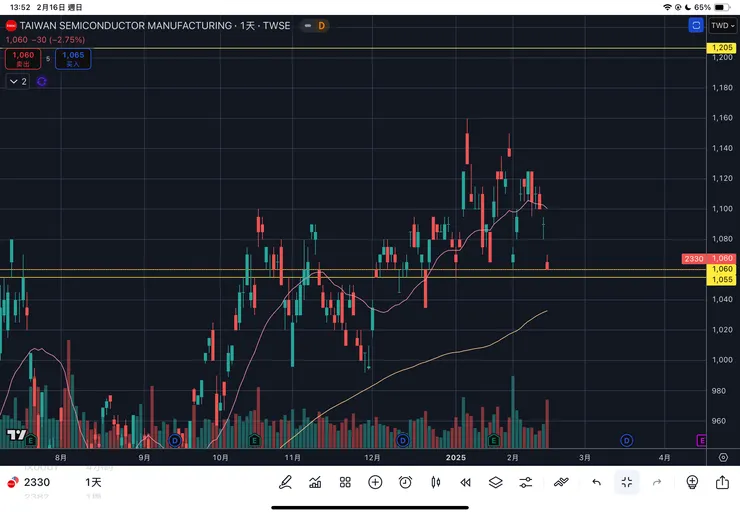Open the TWD currency dropdown
This screenshot has width=740, height=514.
click(723, 25)
